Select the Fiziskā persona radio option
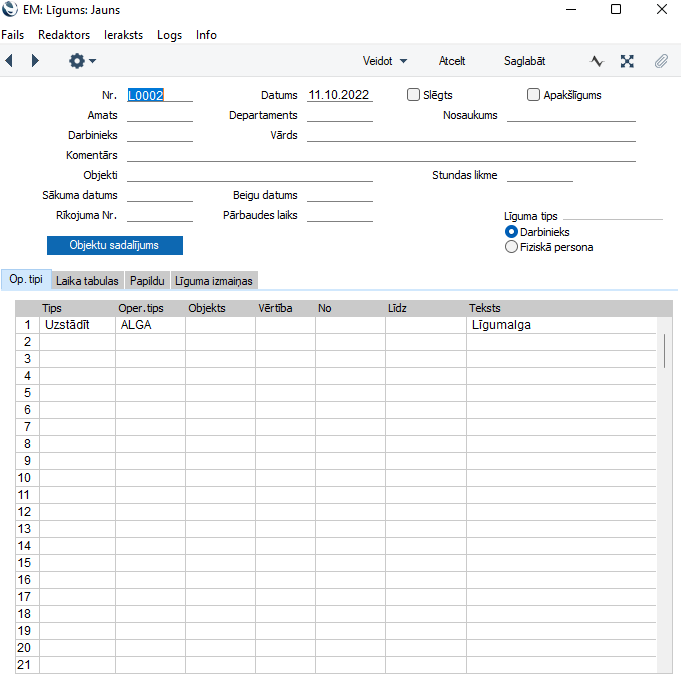 click(512, 247)
